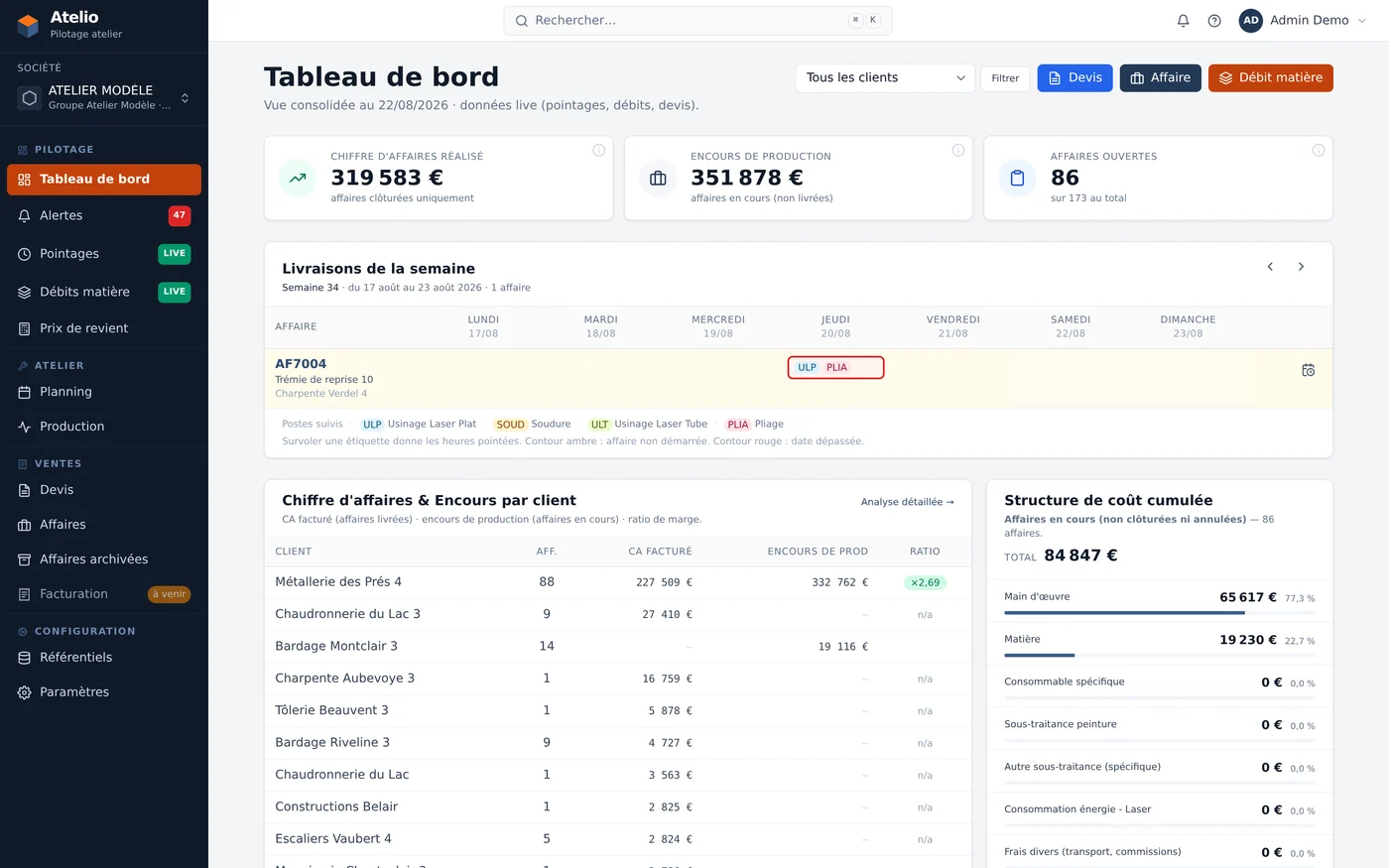
Task: Select the Chaudronnerie du Lac 3 row
Action: click(617, 614)
